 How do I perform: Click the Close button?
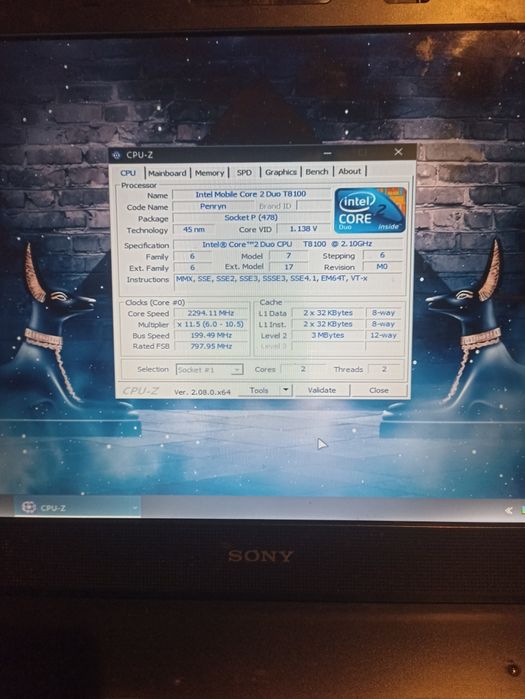click(x=379, y=390)
